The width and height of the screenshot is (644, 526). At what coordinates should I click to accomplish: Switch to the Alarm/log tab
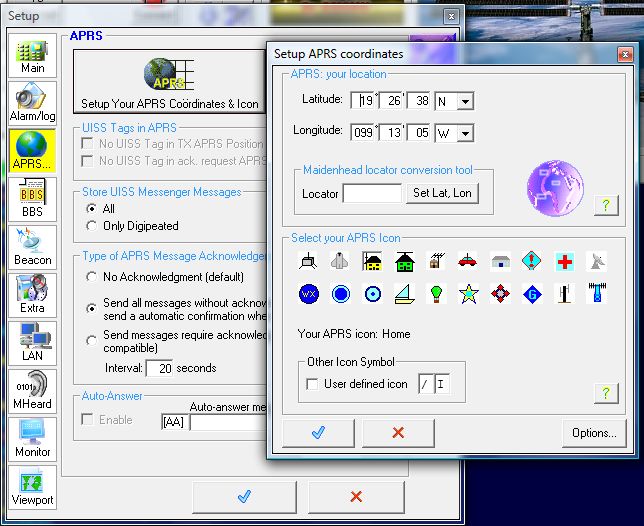coord(32,103)
